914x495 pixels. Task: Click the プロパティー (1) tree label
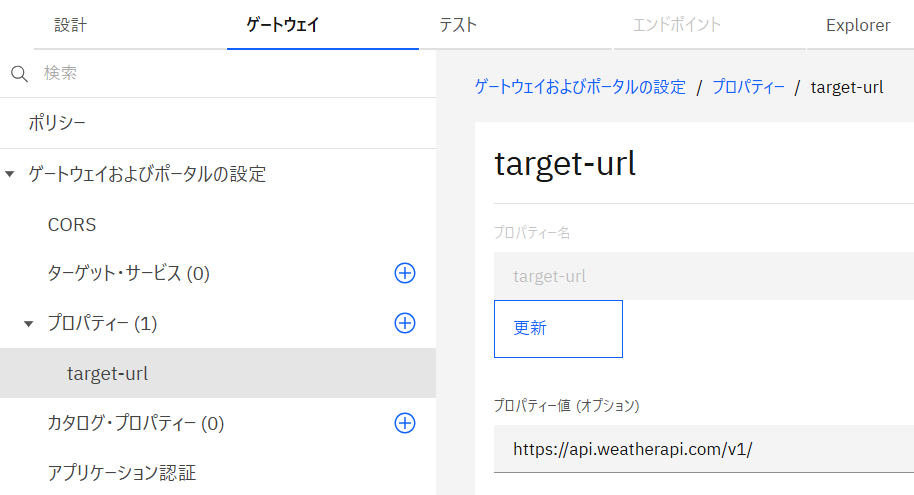(102, 323)
